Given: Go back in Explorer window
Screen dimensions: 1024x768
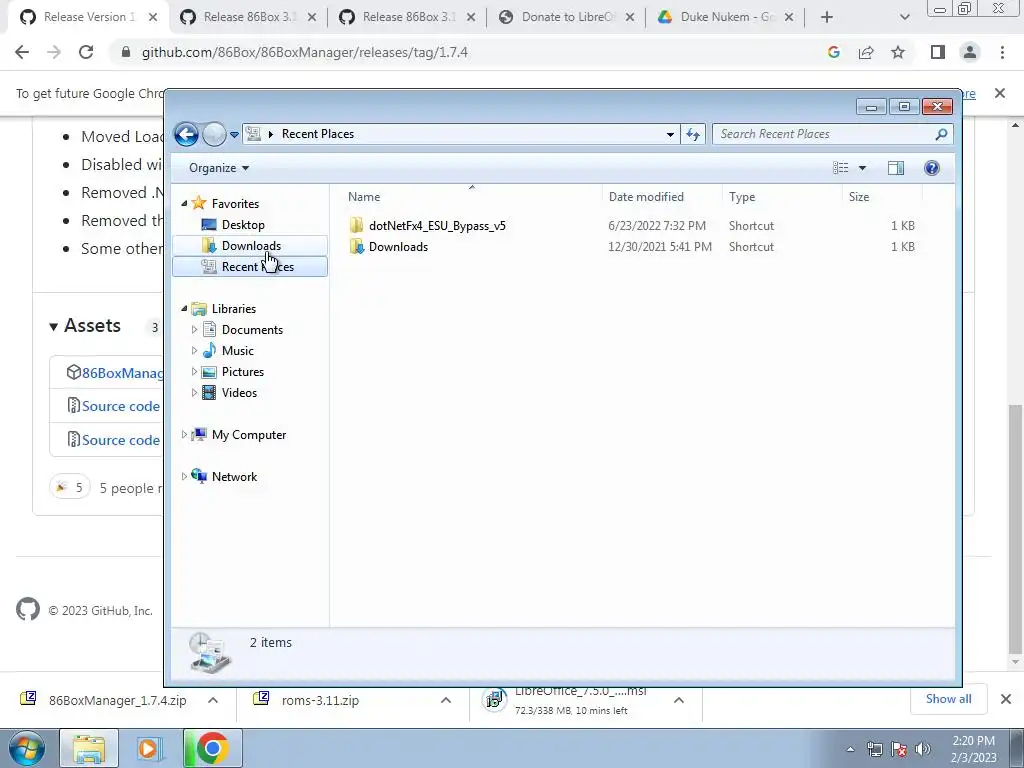Looking at the screenshot, I should point(186,135).
